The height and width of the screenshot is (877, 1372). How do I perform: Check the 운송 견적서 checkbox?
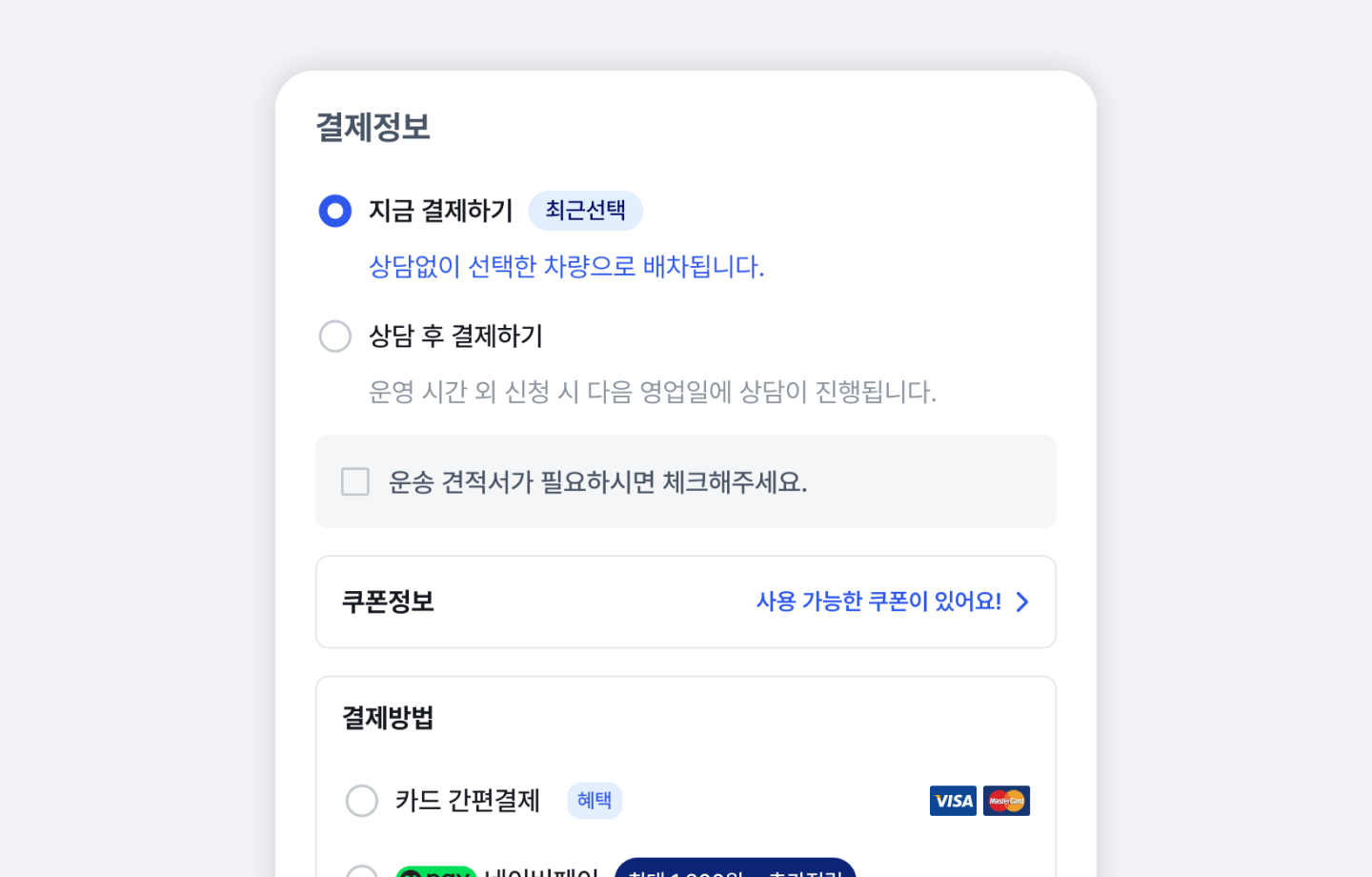[x=355, y=481]
